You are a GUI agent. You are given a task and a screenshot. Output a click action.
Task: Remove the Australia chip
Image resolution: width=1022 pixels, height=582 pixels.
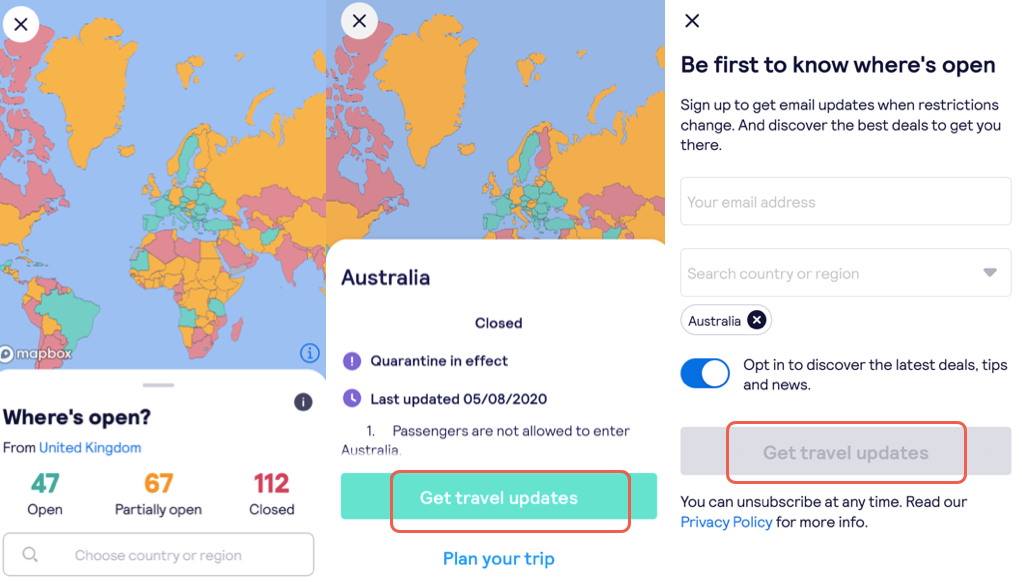pyautogui.click(x=756, y=320)
